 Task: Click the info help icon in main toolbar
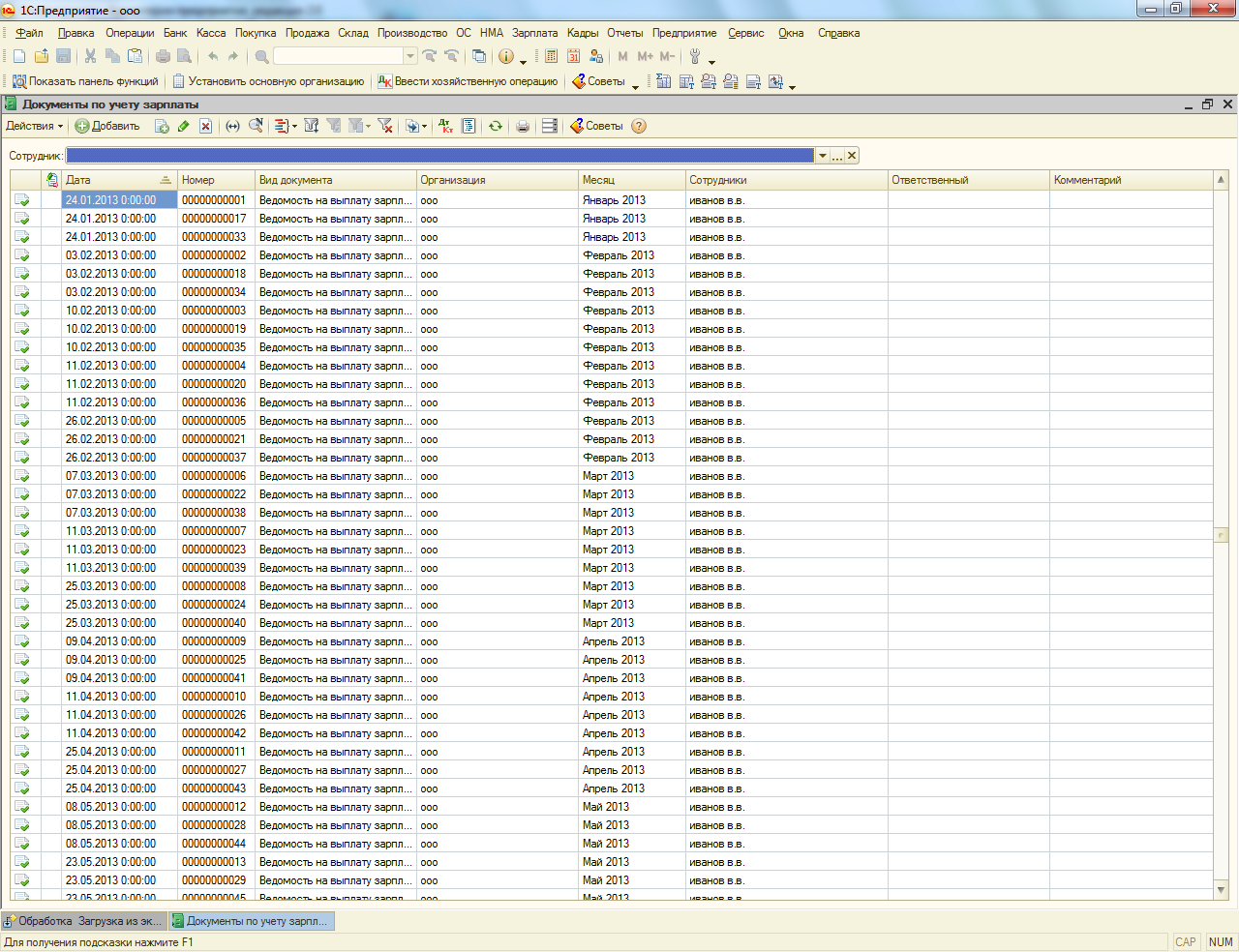505,56
